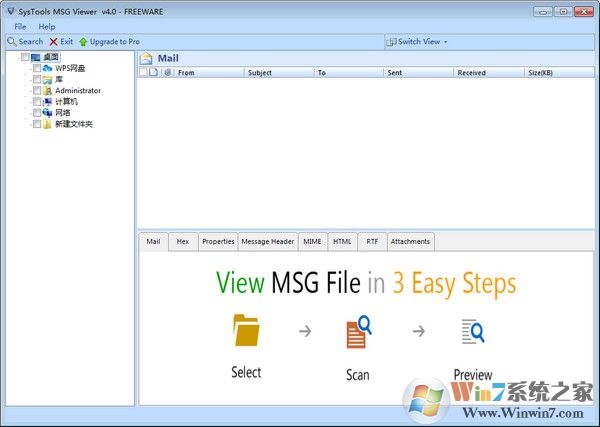Click the WPS cloud drive icon
Viewport: 600px width, 427px height.
click(x=47, y=68)
